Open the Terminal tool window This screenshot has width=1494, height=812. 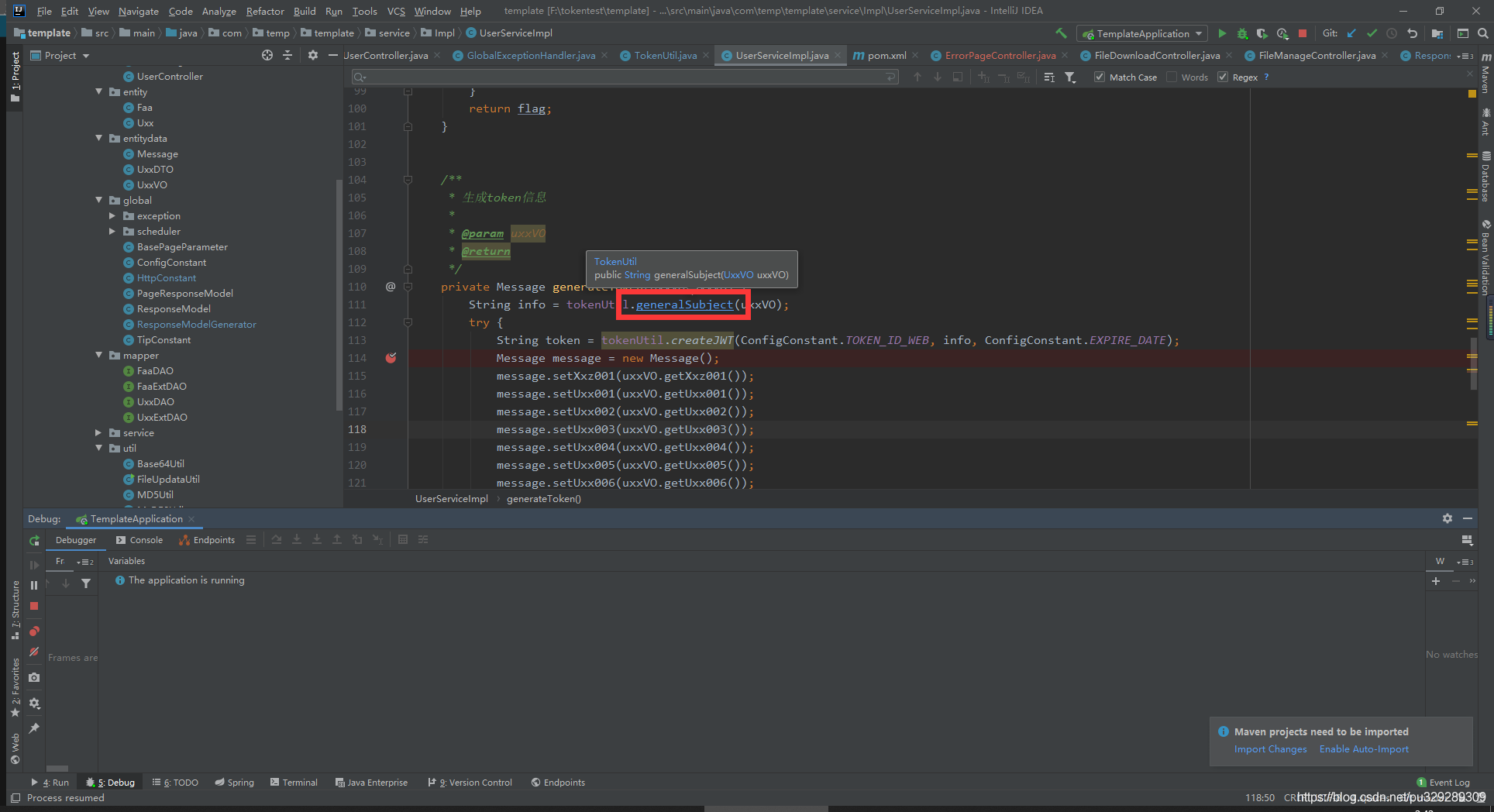click(x=294, y=783)
